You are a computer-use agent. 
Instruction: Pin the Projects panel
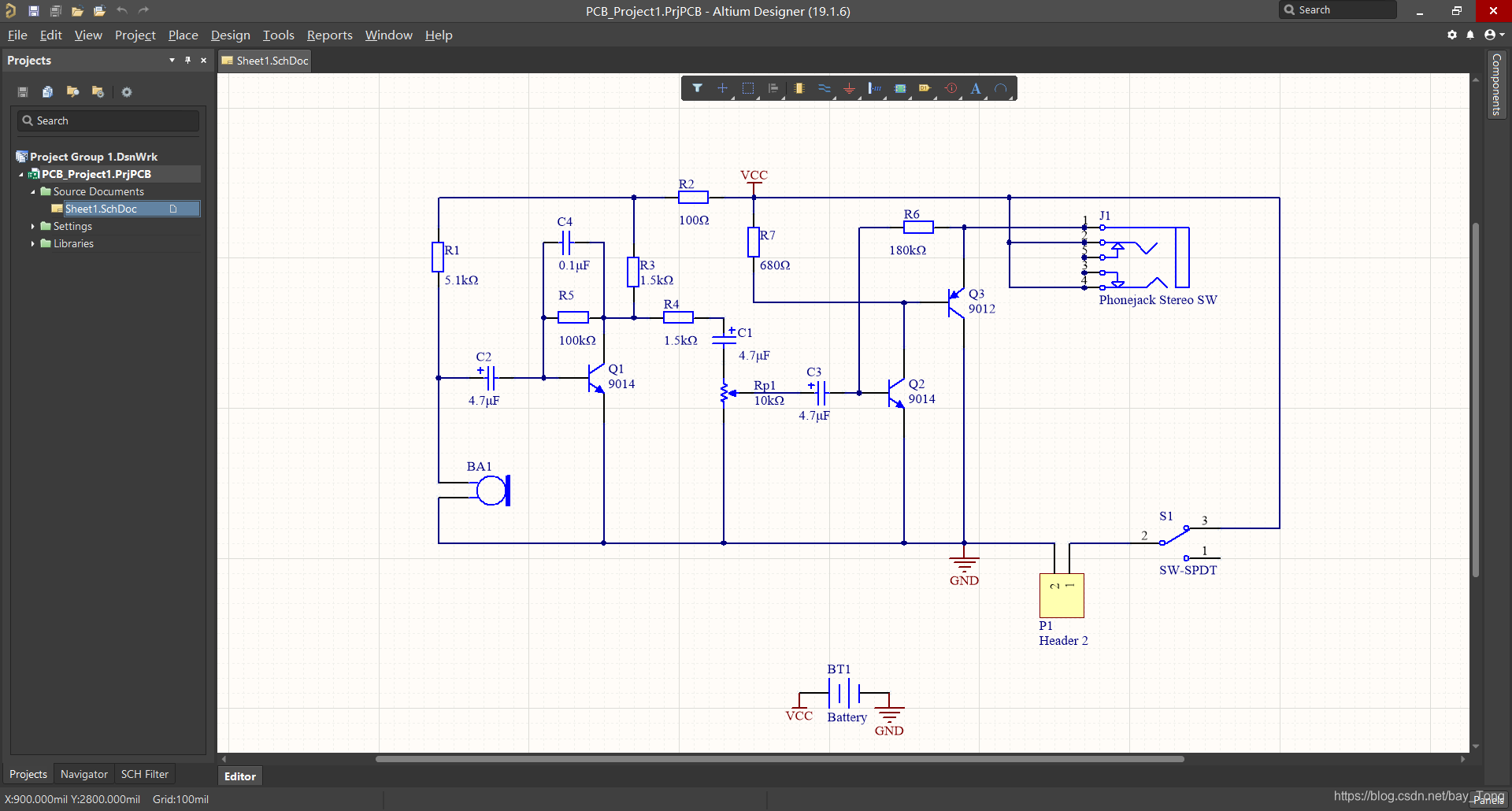tap(187, 60)
